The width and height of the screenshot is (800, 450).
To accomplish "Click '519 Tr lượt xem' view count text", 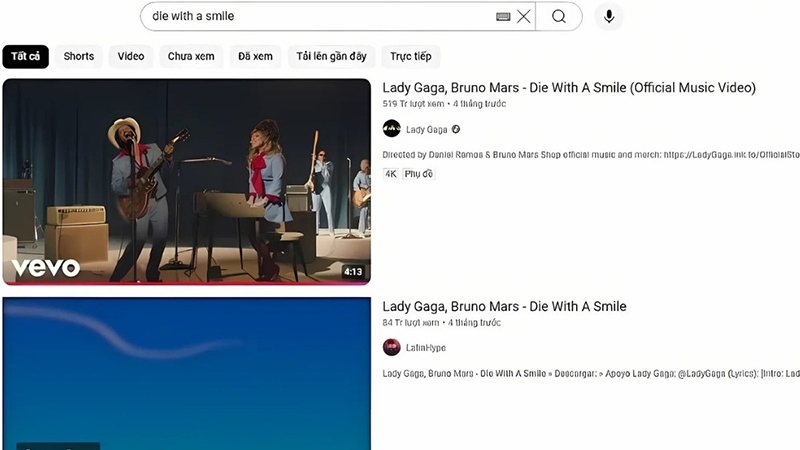I will pyautogui.click(x=413, y=104).
